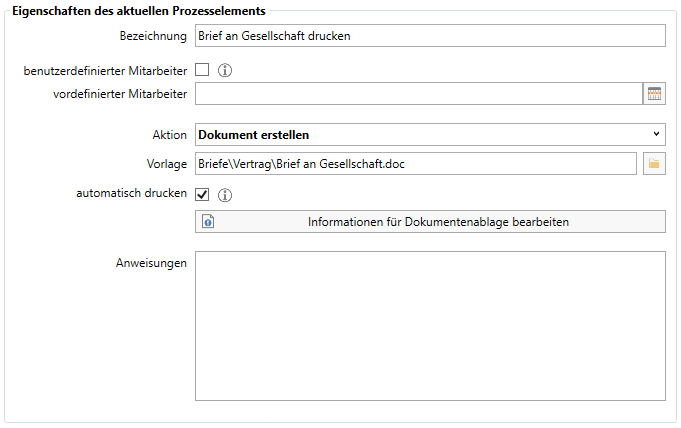Open the employee picker icon for vordefinierter Mitarbeiter

[x=654, y=93]
